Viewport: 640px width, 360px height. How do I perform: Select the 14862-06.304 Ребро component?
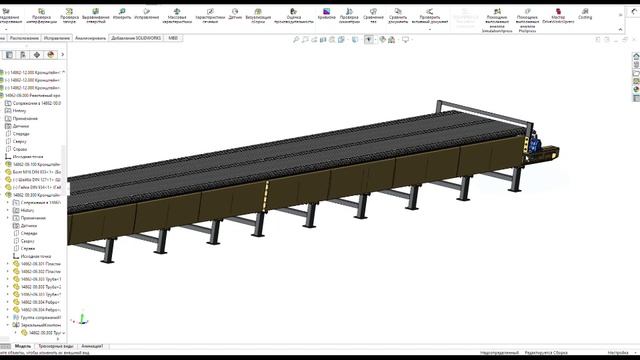click(x=37, y=302)
